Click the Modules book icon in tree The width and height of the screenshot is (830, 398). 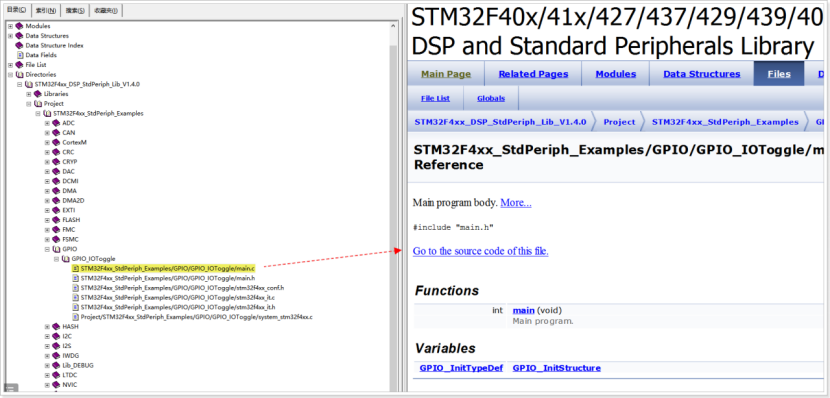coord(20,26)
